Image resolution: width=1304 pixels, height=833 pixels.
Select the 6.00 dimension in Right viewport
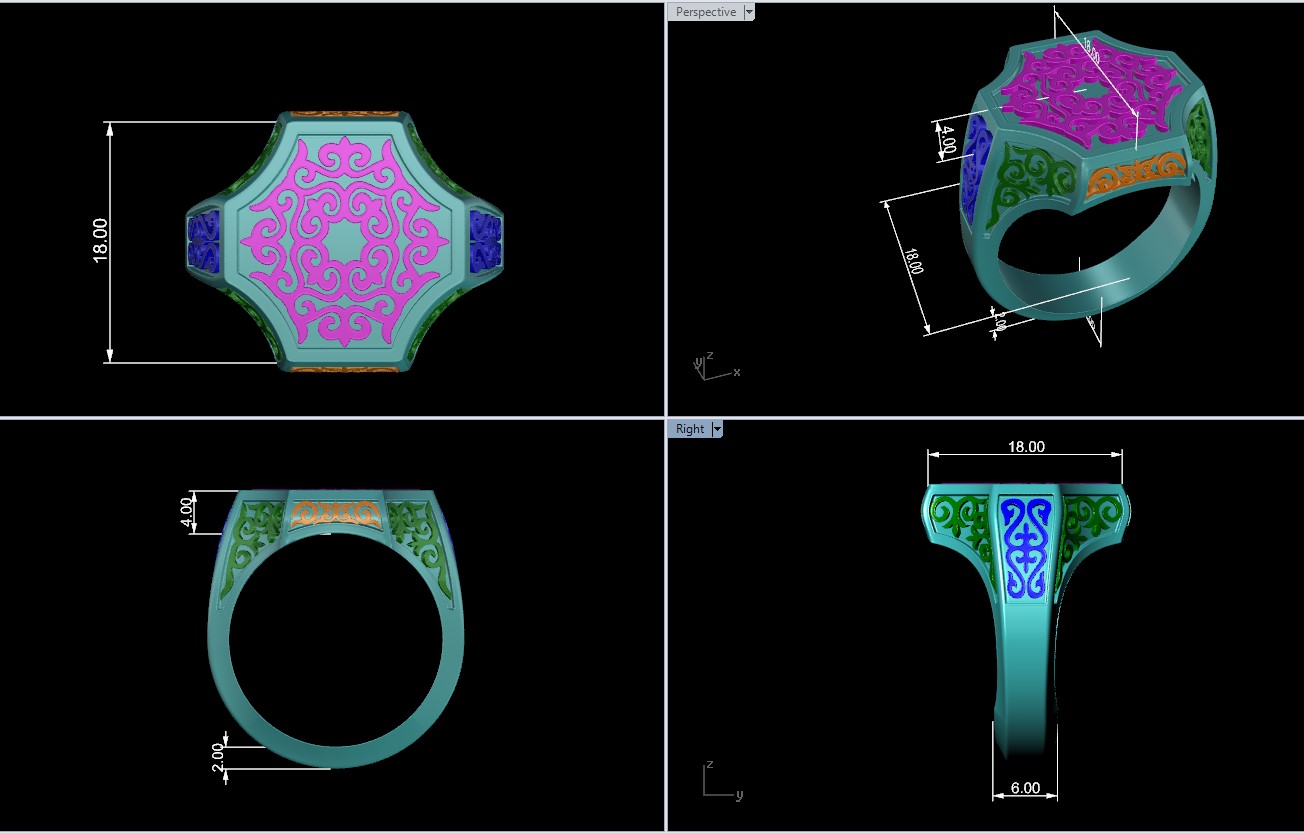pos(1025,788)
